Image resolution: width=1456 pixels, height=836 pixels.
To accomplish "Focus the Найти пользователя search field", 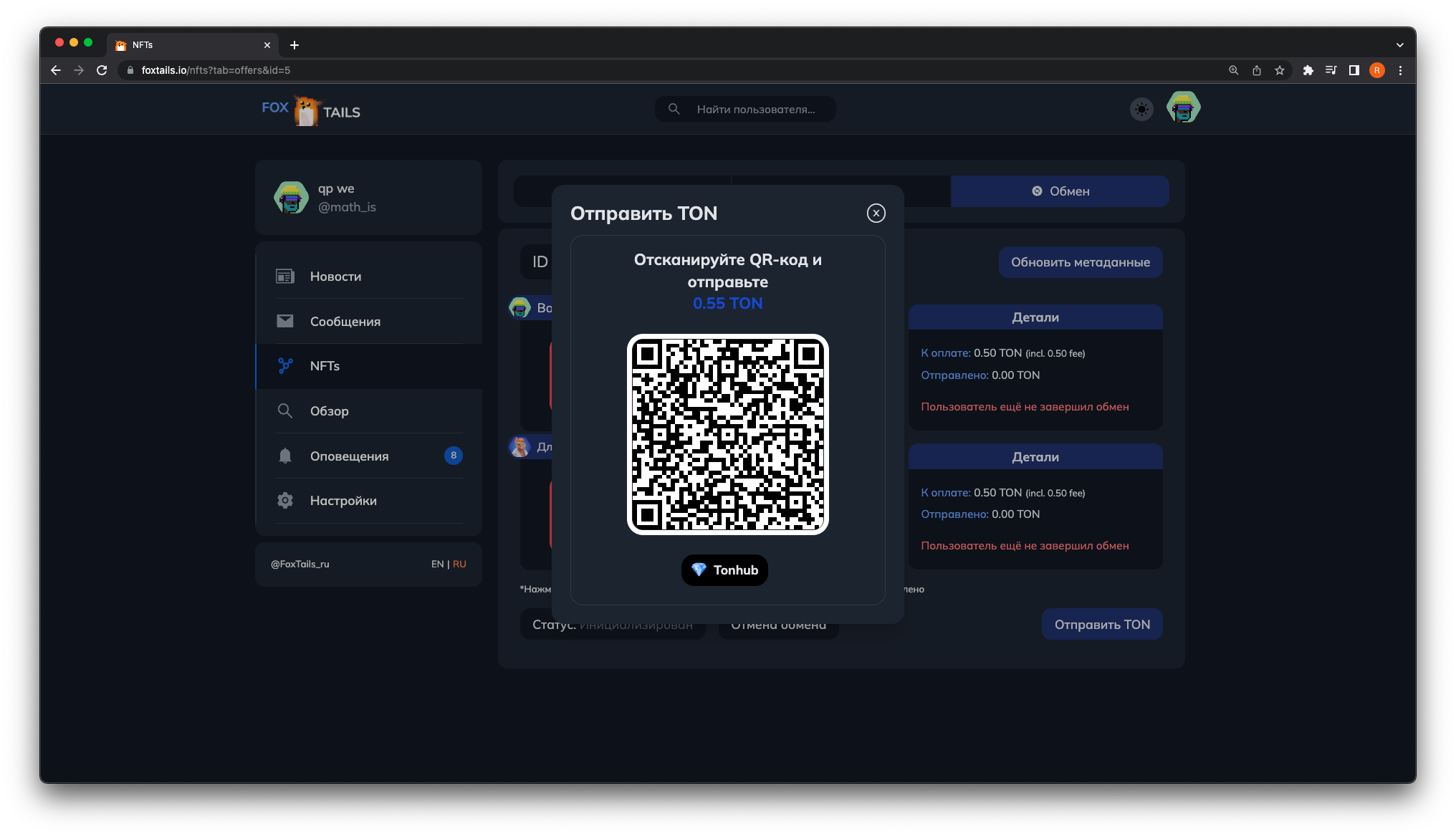I will point(755,110).
